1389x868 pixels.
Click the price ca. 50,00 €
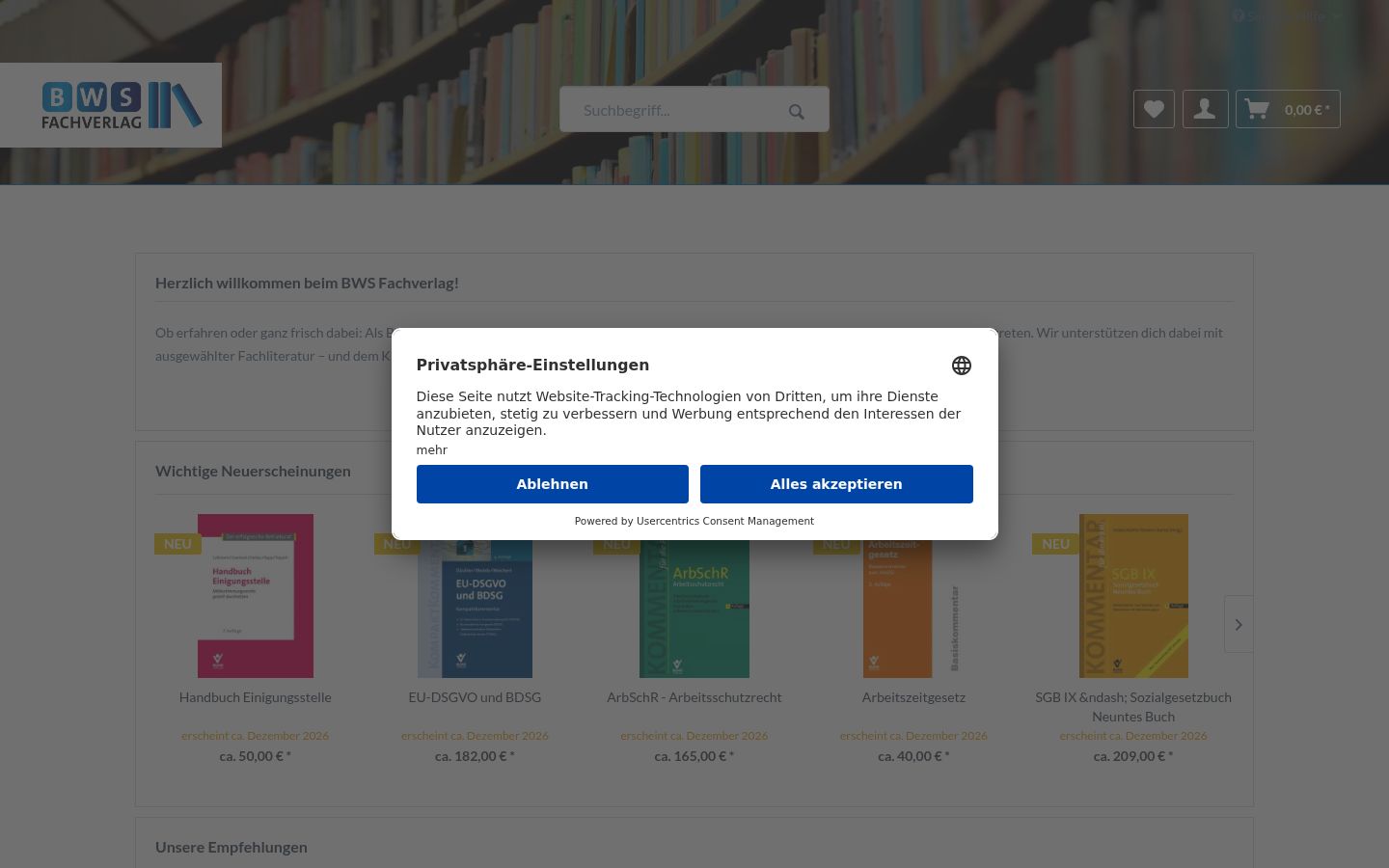point(256,756)
